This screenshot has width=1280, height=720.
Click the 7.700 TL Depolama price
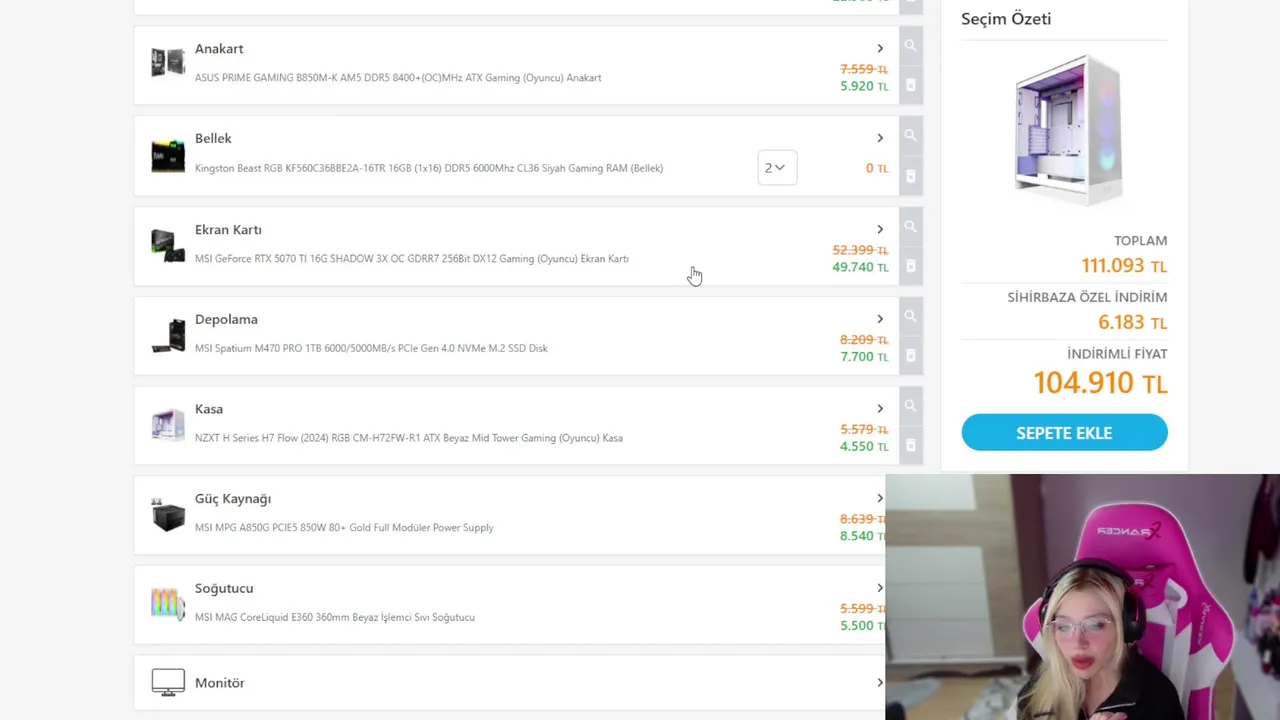864,356
